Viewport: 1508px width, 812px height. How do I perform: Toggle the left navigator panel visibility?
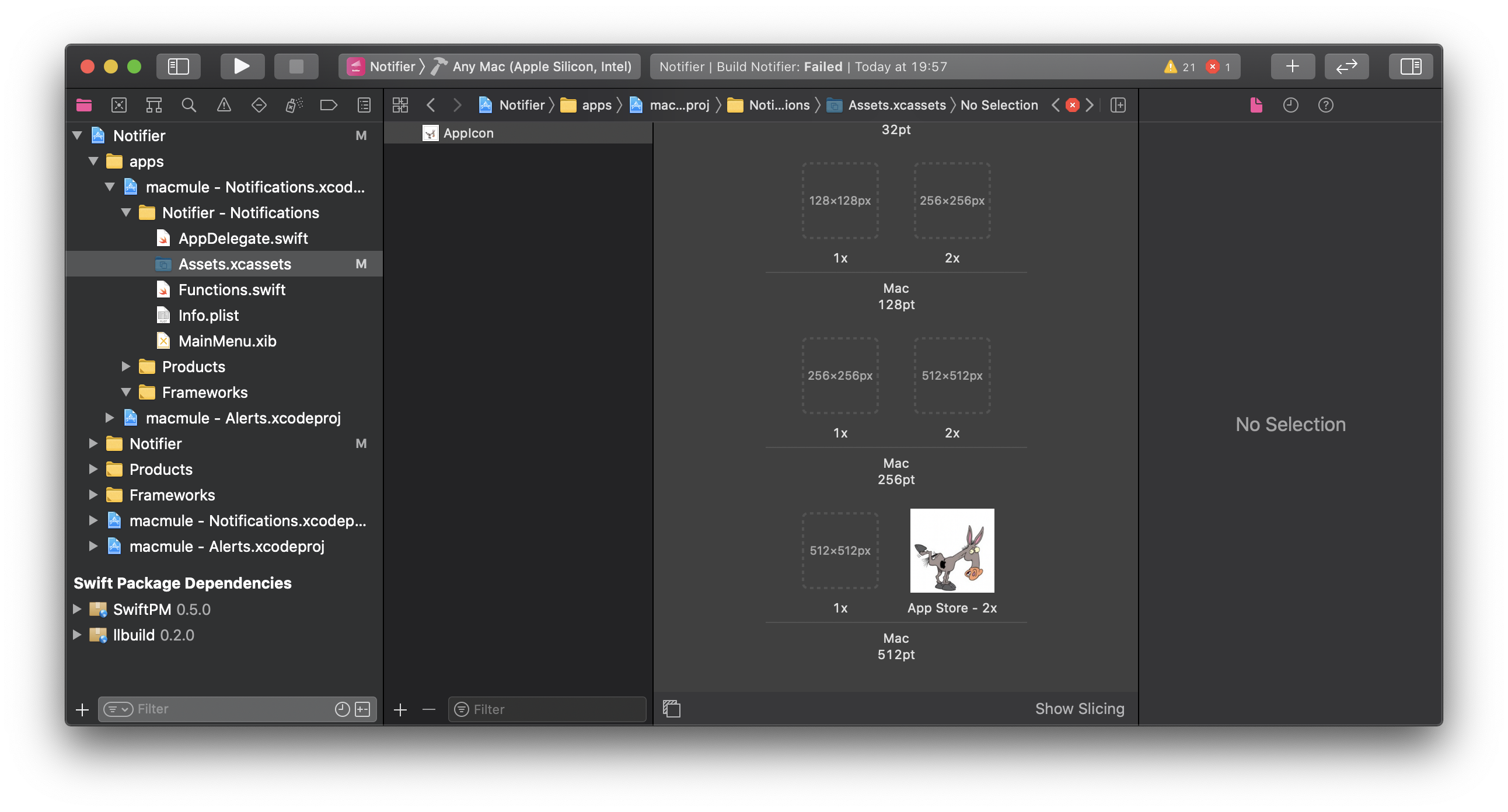tap(178, 66)
